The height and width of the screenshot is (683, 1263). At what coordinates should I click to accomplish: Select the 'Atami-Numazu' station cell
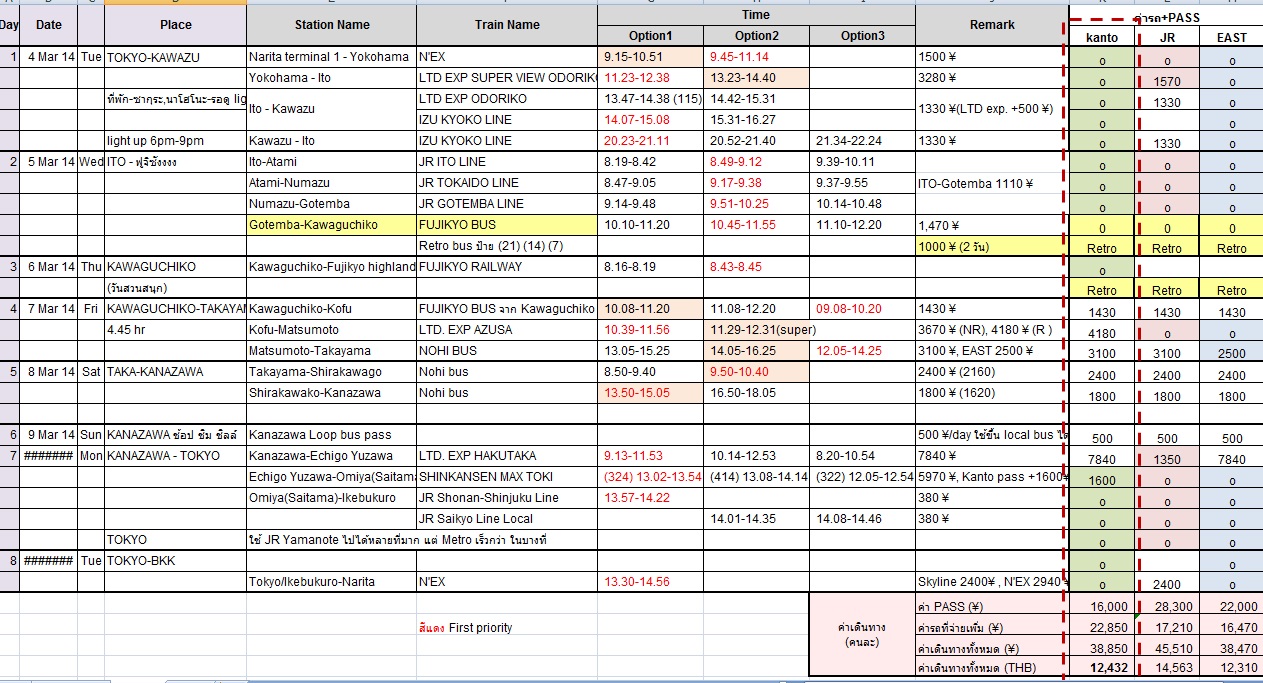pos(332,183)
